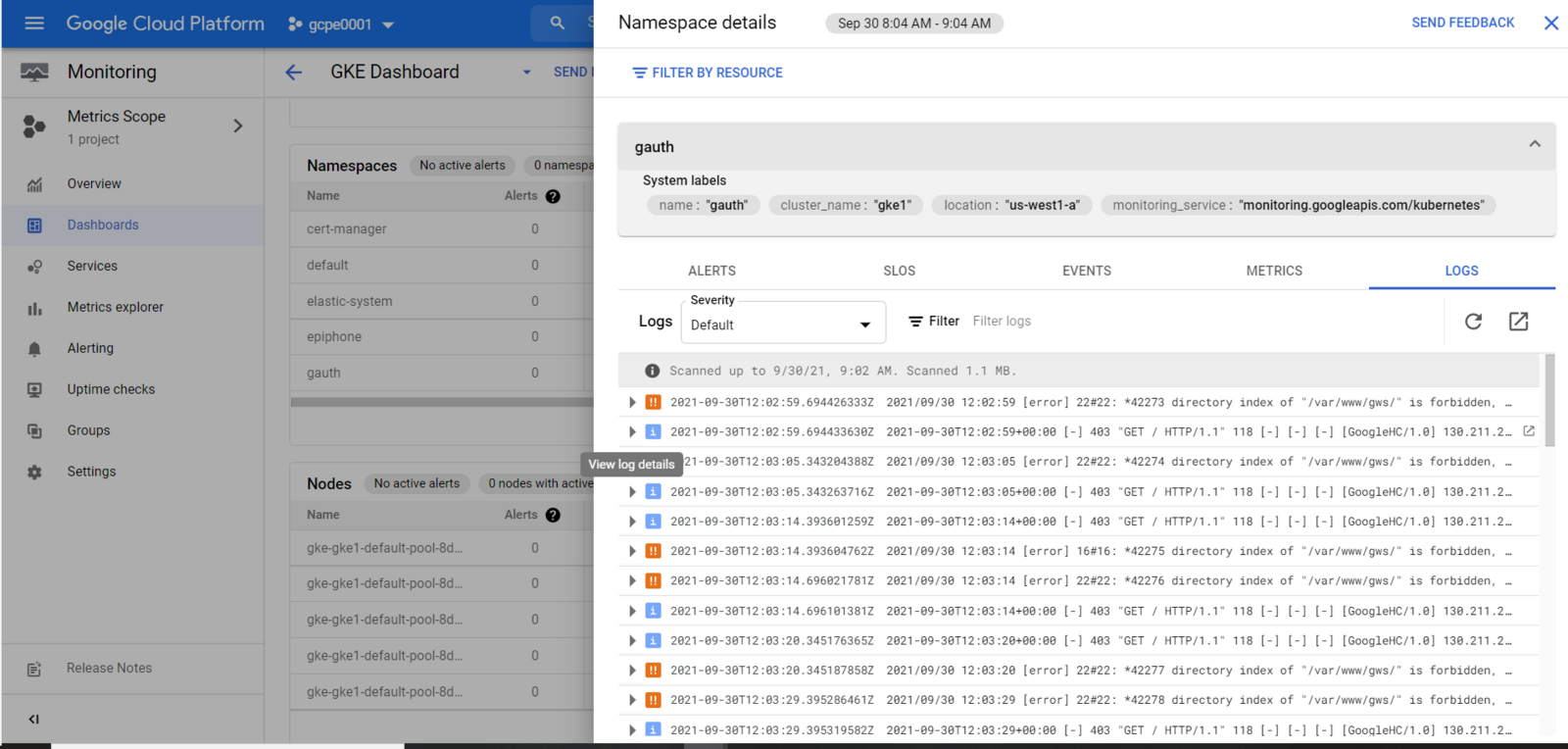The height and width of the screenshot is (749, 1568).
Task: Open Release Notes link
Action: tap(109, 668)
